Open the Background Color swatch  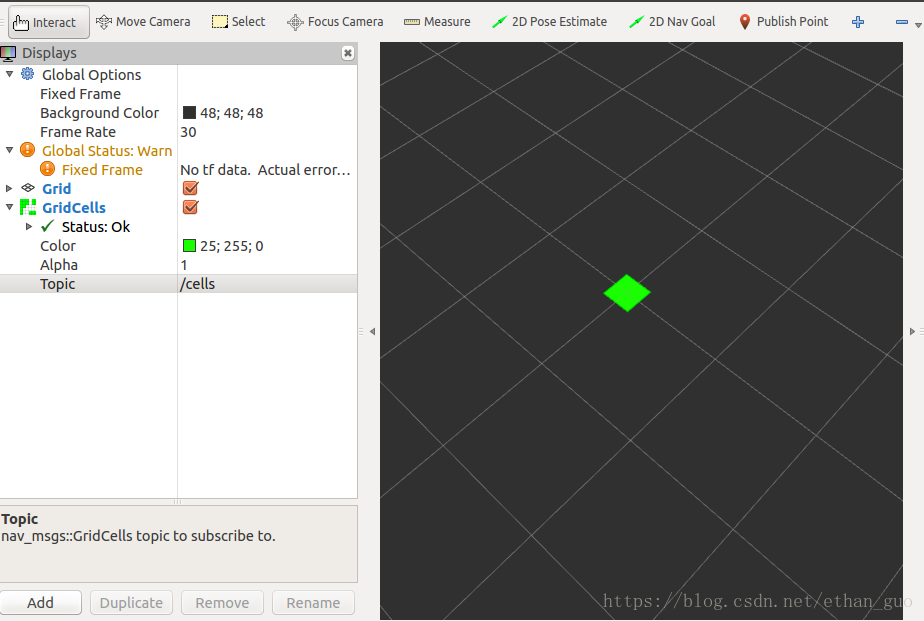click(x=189, y=113)
